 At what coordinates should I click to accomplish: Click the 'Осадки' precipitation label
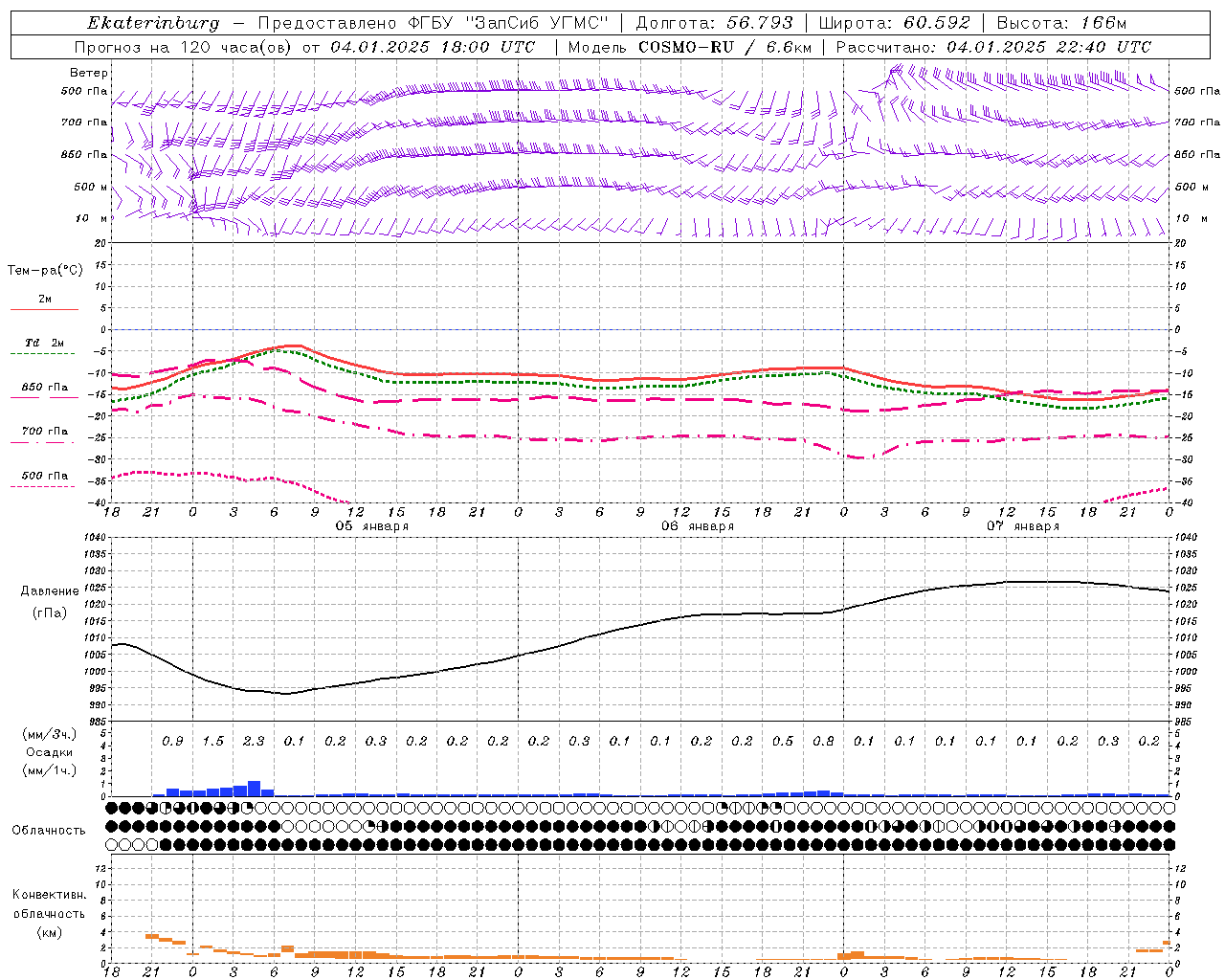[49, 752]
